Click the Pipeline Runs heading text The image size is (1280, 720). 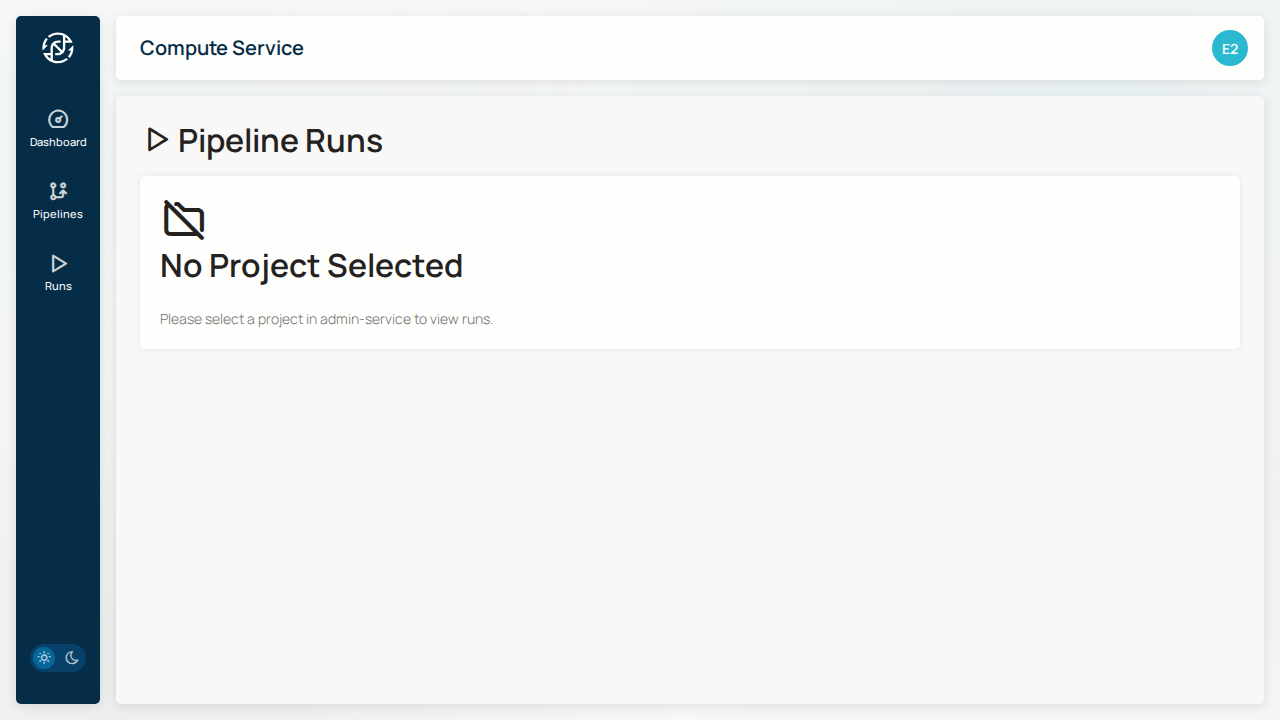(x=280, y=141)
